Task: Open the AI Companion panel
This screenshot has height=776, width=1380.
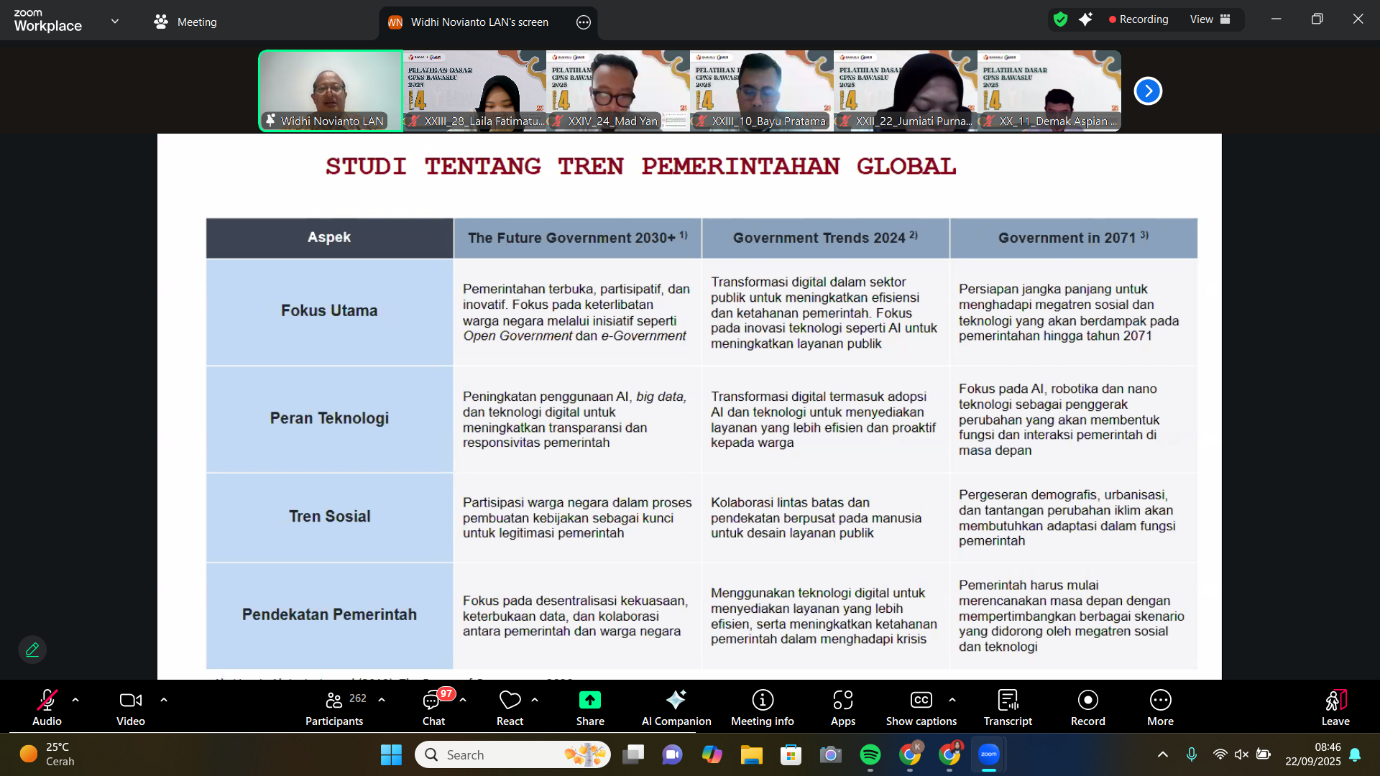Action: pyautogui.click(x=676, y=707)
